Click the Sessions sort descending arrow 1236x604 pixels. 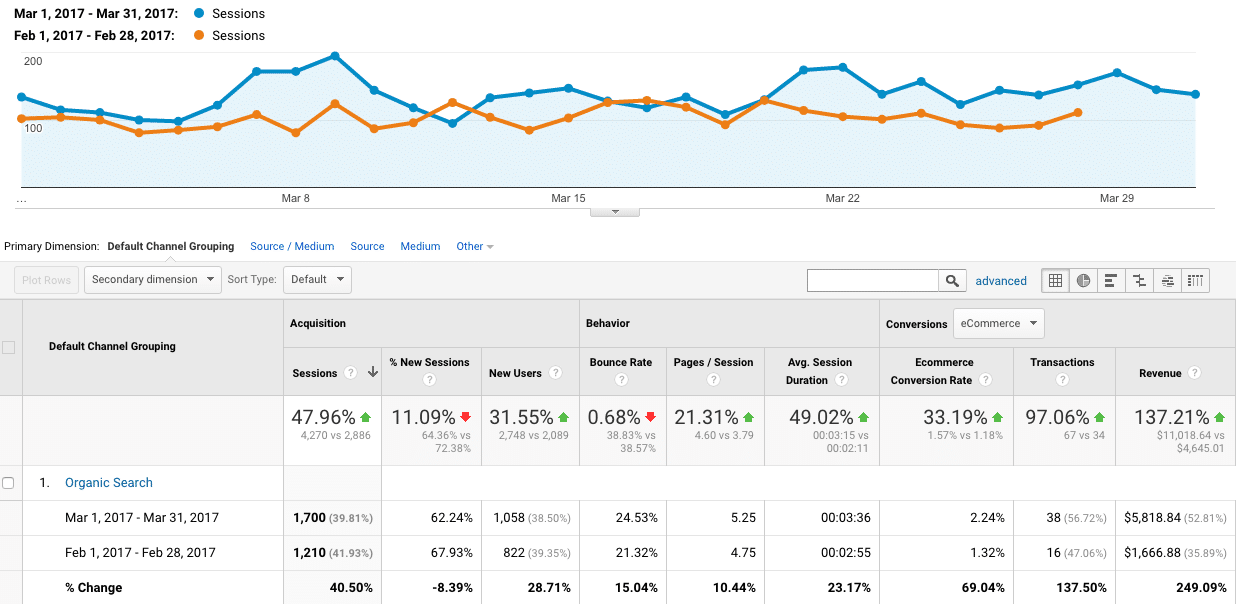tap(373, 372)
